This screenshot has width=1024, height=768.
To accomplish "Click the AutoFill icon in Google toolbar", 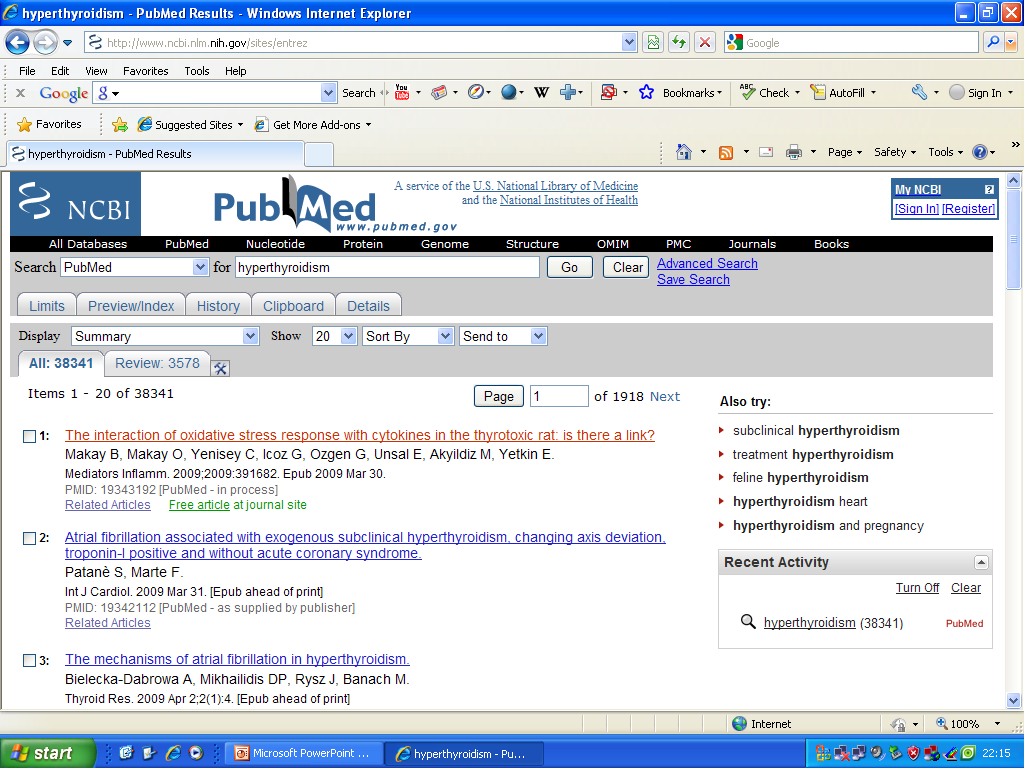I will tap(818, 93).
